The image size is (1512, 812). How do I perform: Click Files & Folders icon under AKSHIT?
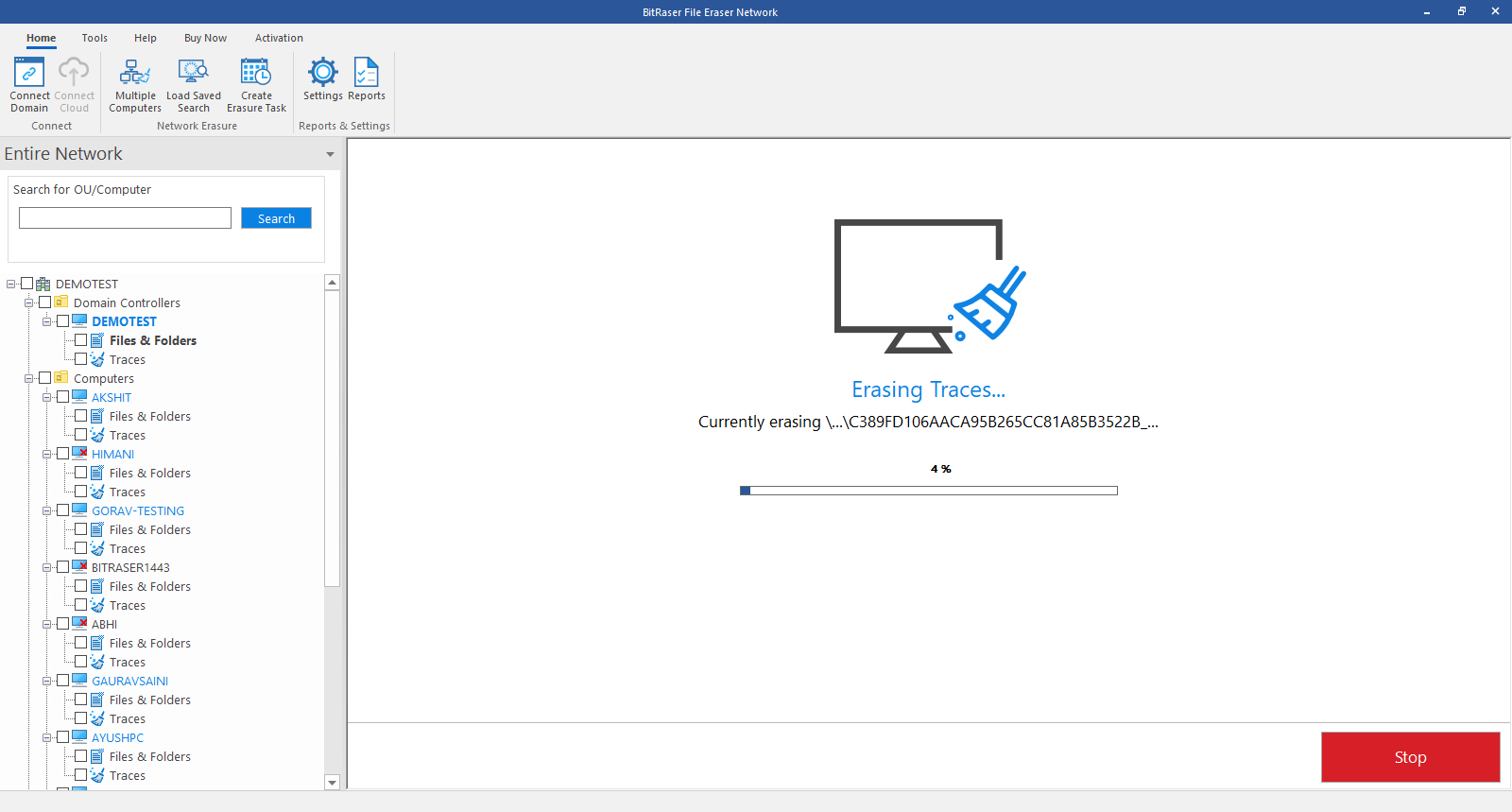point(97,416)
